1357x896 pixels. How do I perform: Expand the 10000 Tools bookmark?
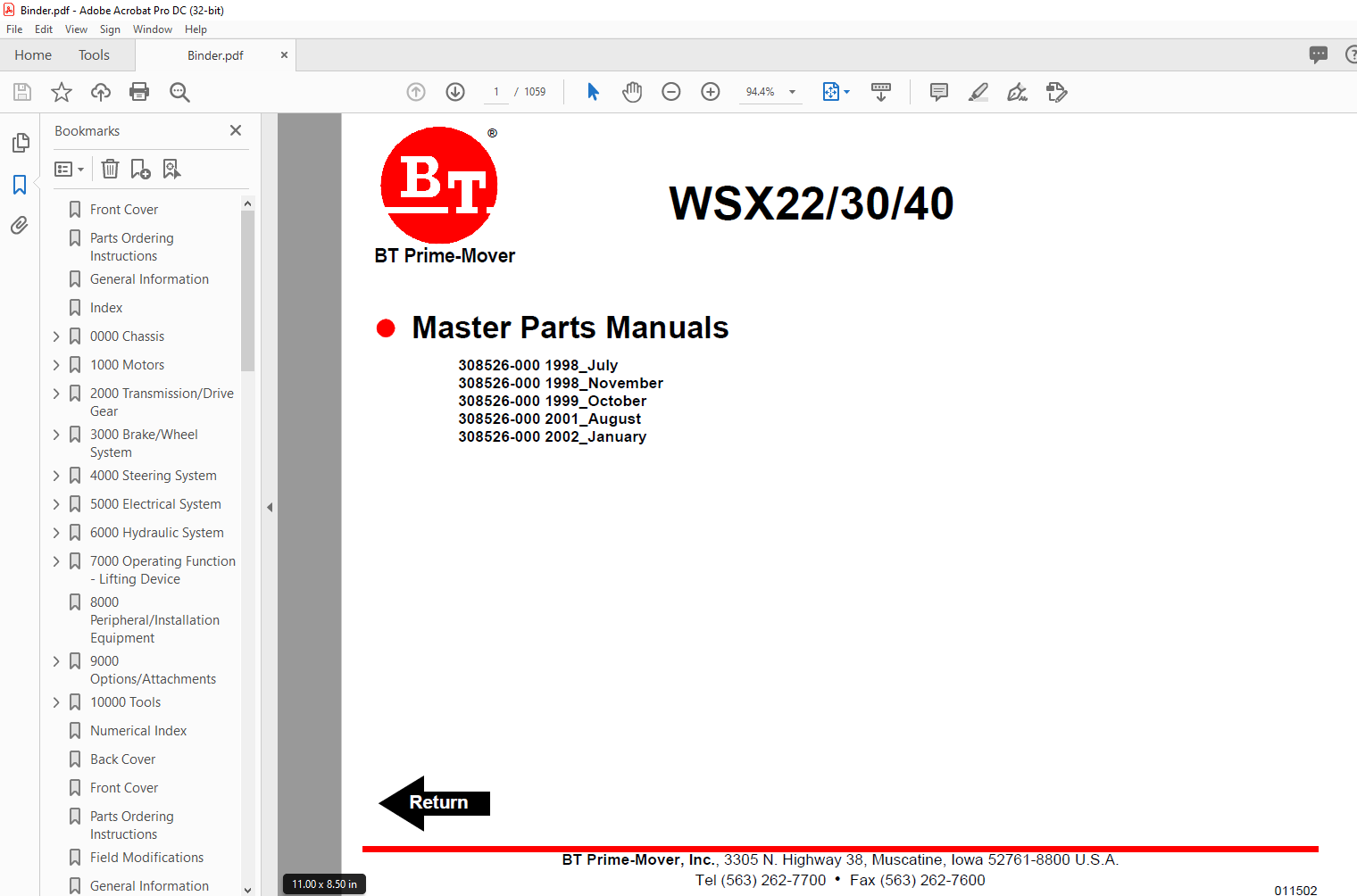tap(56, 702)
